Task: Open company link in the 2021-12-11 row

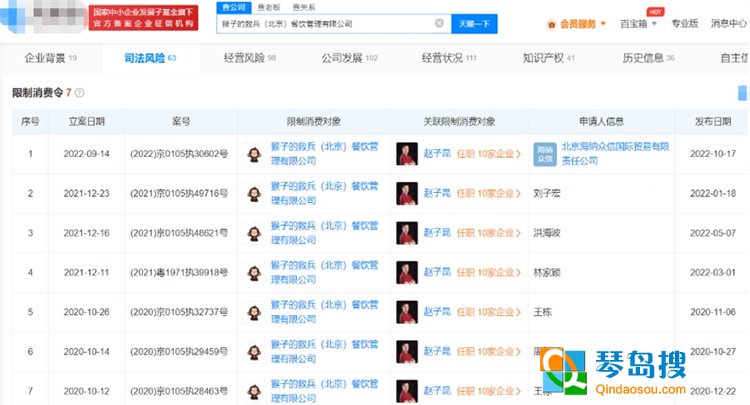Action: tap(324, 272)
